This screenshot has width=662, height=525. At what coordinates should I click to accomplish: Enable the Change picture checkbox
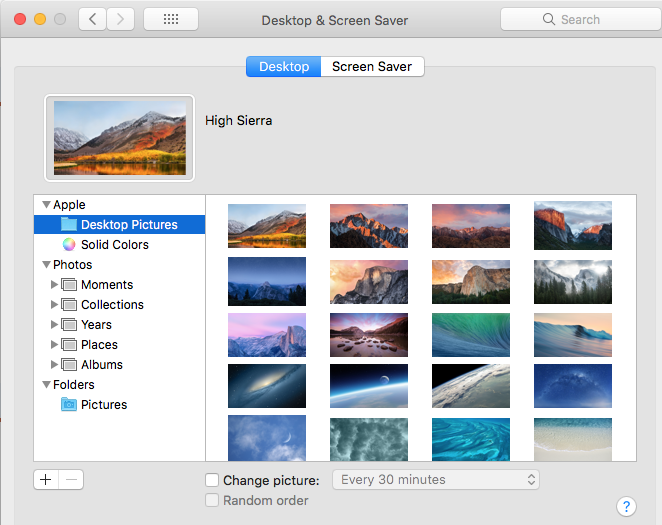click(212, 480)
